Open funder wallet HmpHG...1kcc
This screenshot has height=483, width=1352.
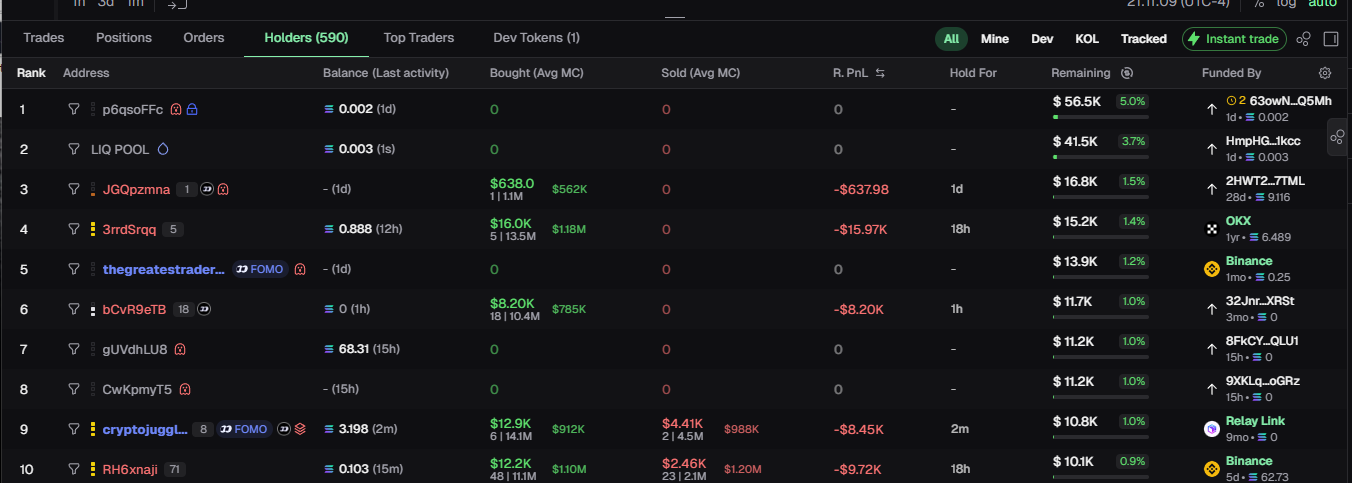pos(1263,141)
